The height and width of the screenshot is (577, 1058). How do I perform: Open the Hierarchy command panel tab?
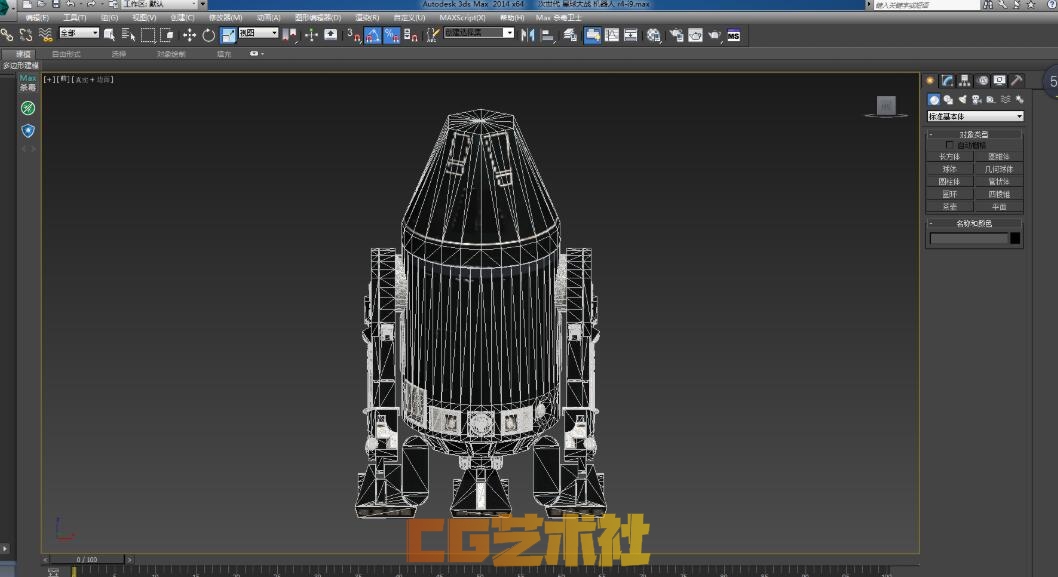coord(965,81)
